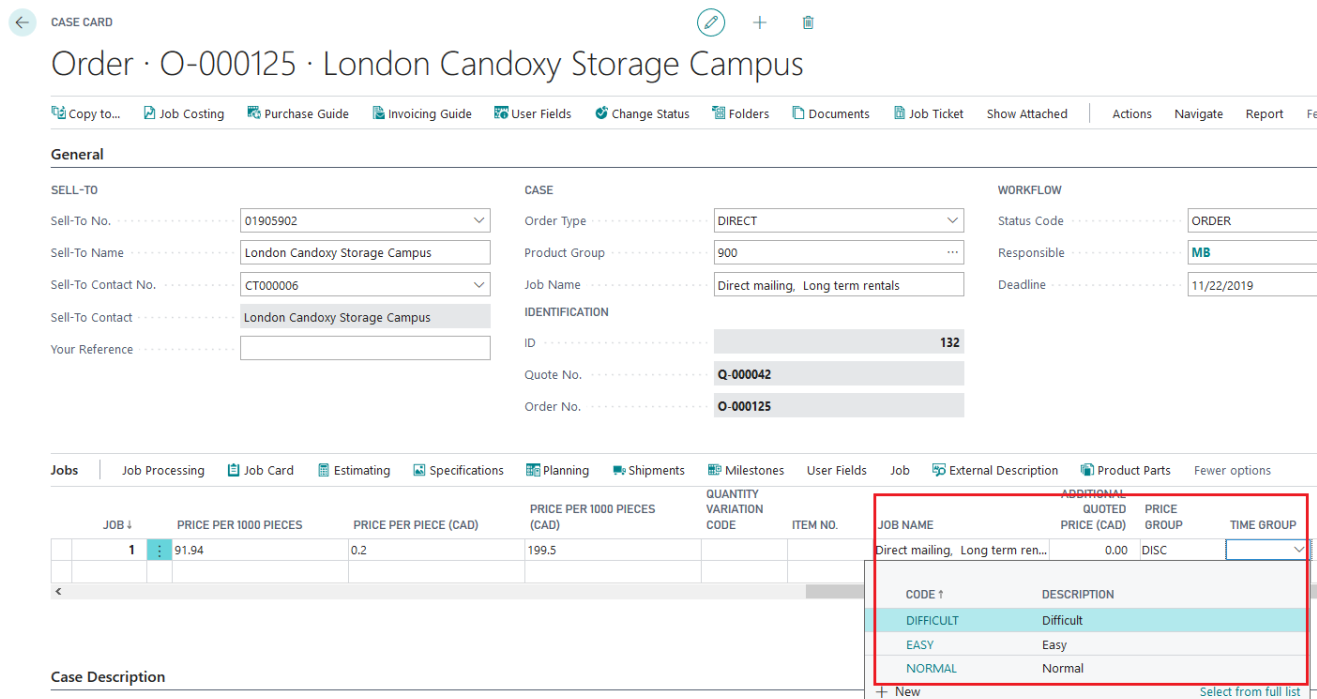
Task: Click Product Group lookup ellipsis button
Action: pyautogui.click(x=952, y=253)
